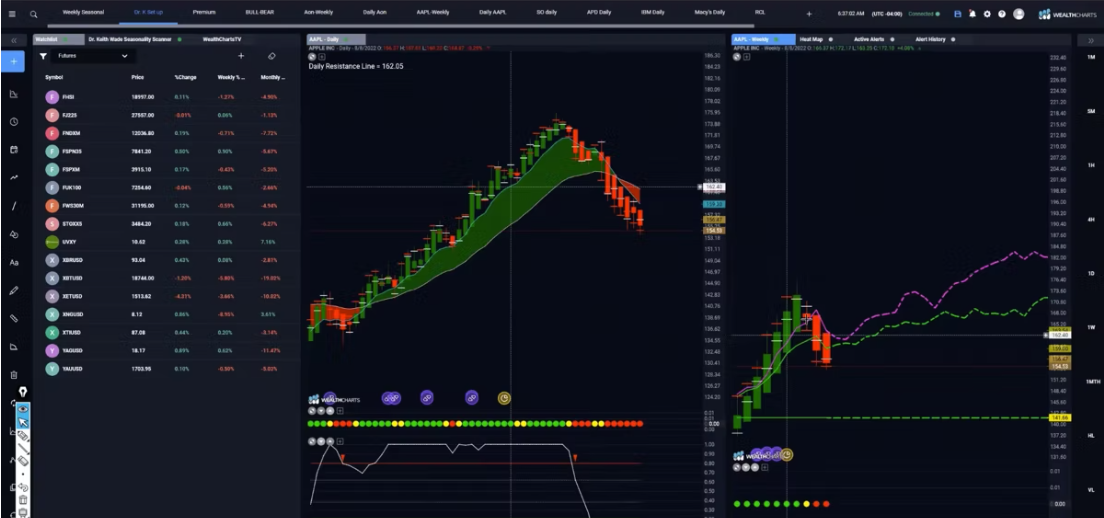Switch to RCL workspace tab

click(760, 13)
